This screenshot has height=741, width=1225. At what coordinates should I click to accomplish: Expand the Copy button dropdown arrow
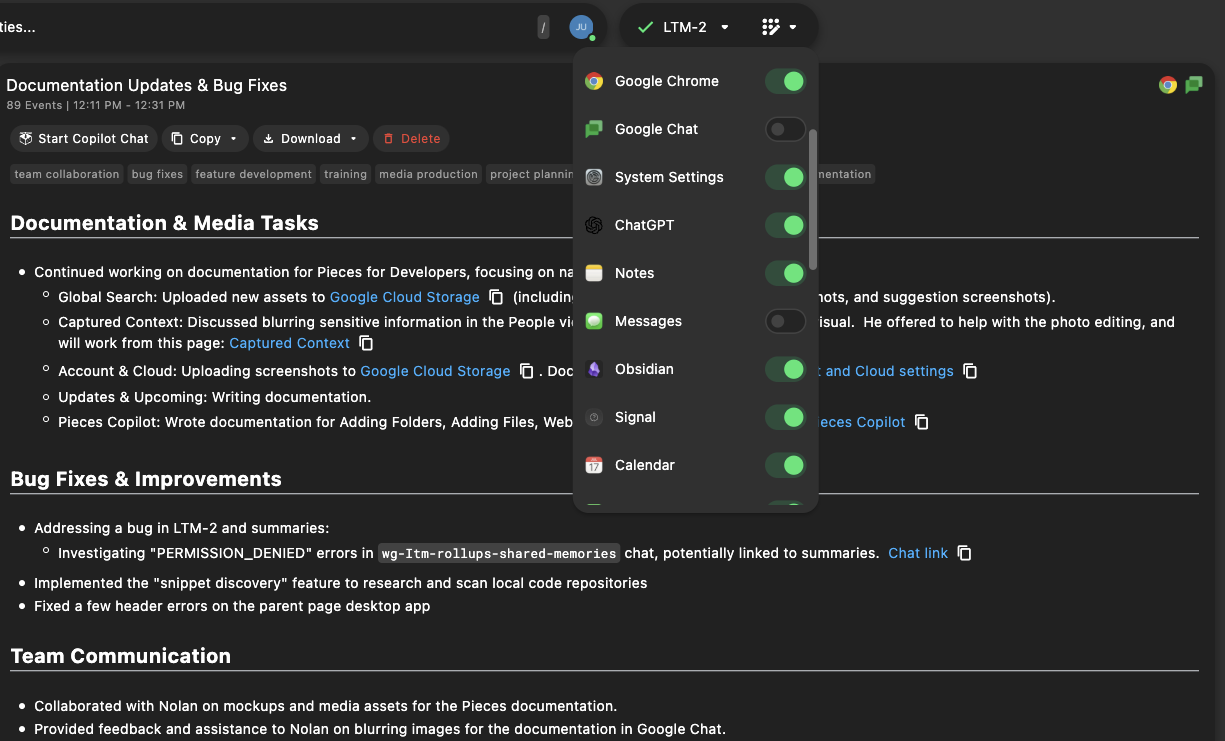pyautogui.click(x=234, y=139)
